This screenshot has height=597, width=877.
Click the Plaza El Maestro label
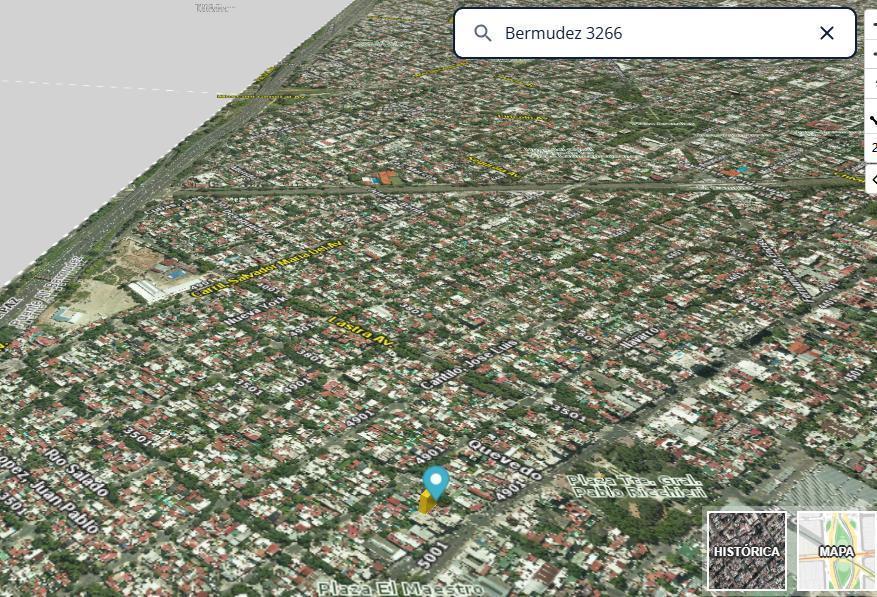coord(399,588)
